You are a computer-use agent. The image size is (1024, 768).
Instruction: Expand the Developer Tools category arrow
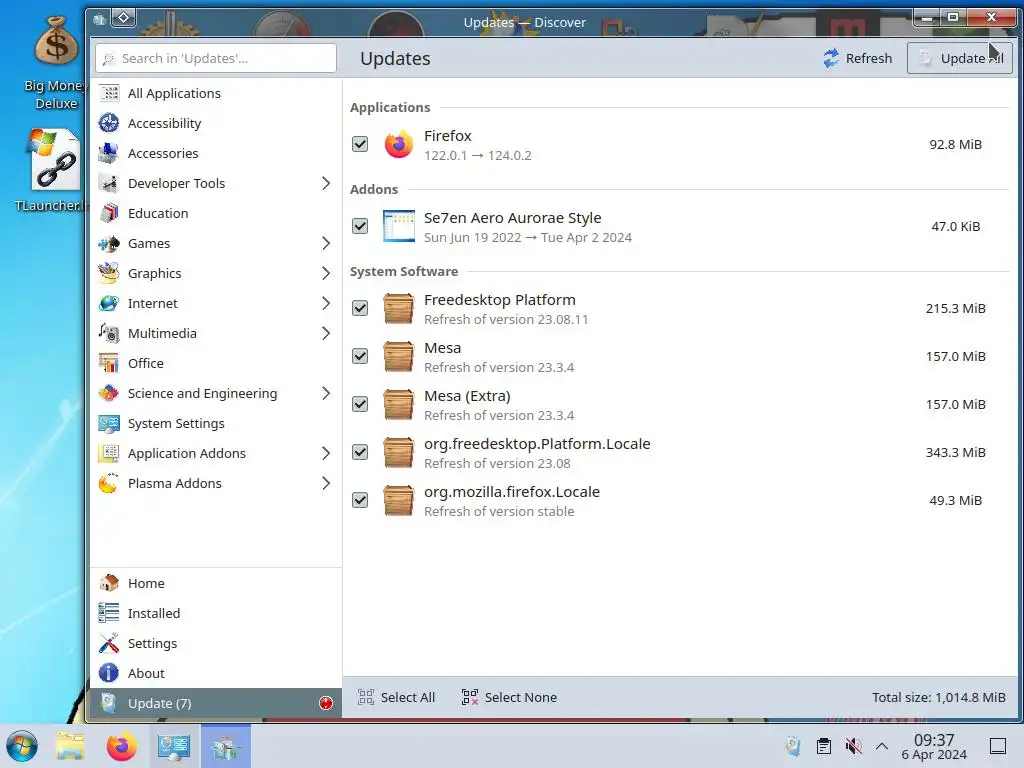pyautogui.click(x=326, y=184)
